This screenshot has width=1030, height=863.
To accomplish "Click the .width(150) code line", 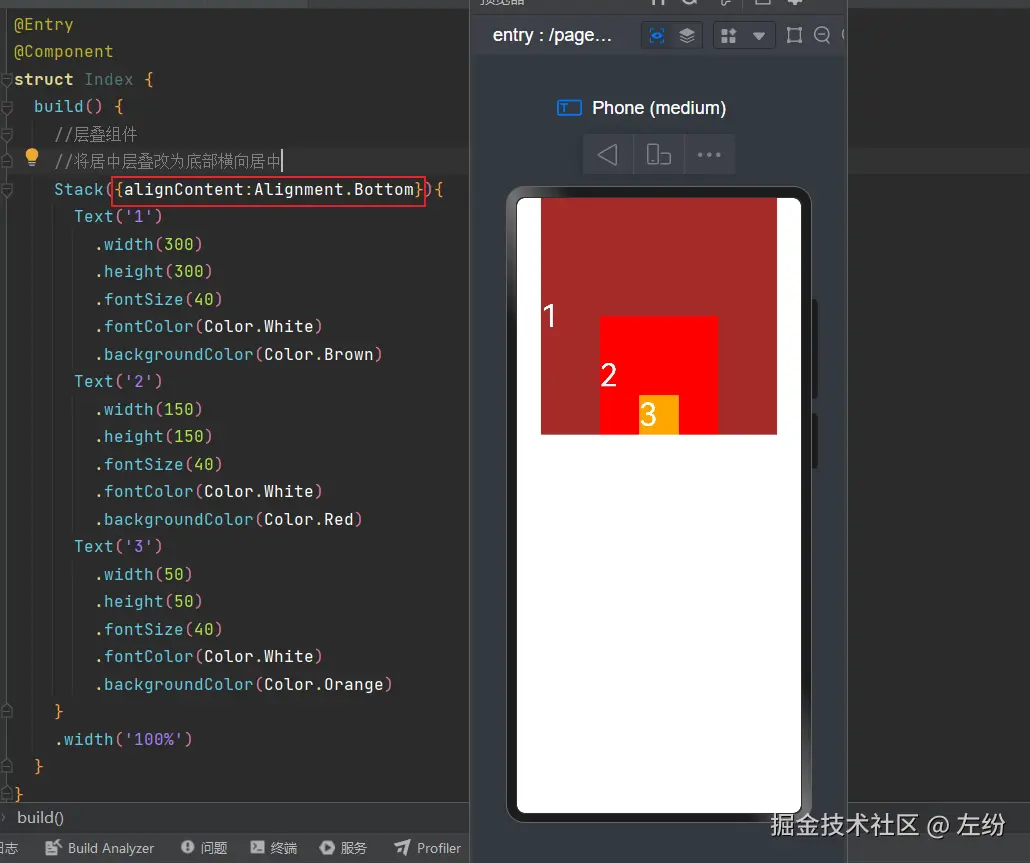I will click(x=148, y=409).
